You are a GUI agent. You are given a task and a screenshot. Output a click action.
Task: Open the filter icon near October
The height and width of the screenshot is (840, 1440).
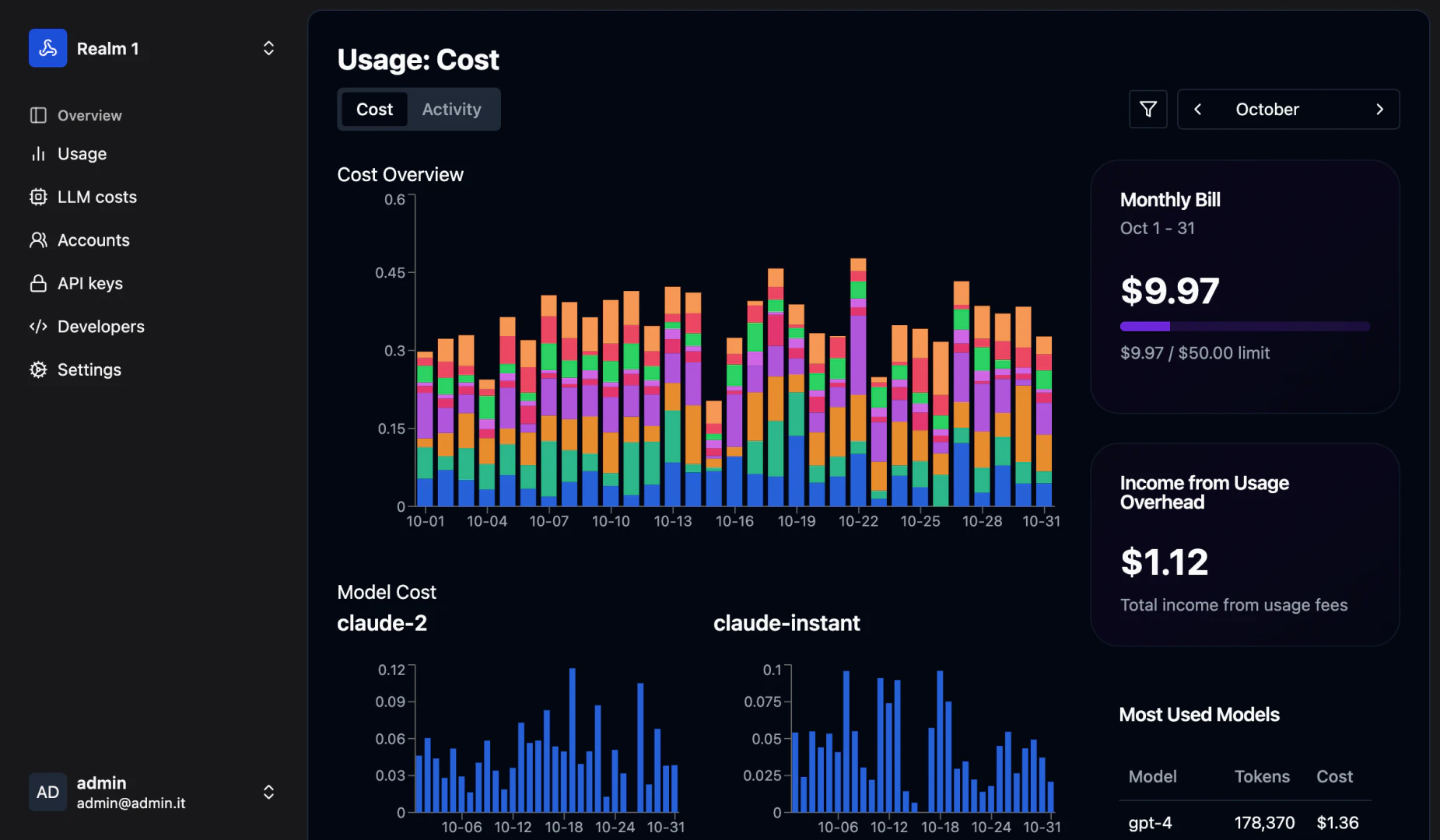coord(1147,109)
